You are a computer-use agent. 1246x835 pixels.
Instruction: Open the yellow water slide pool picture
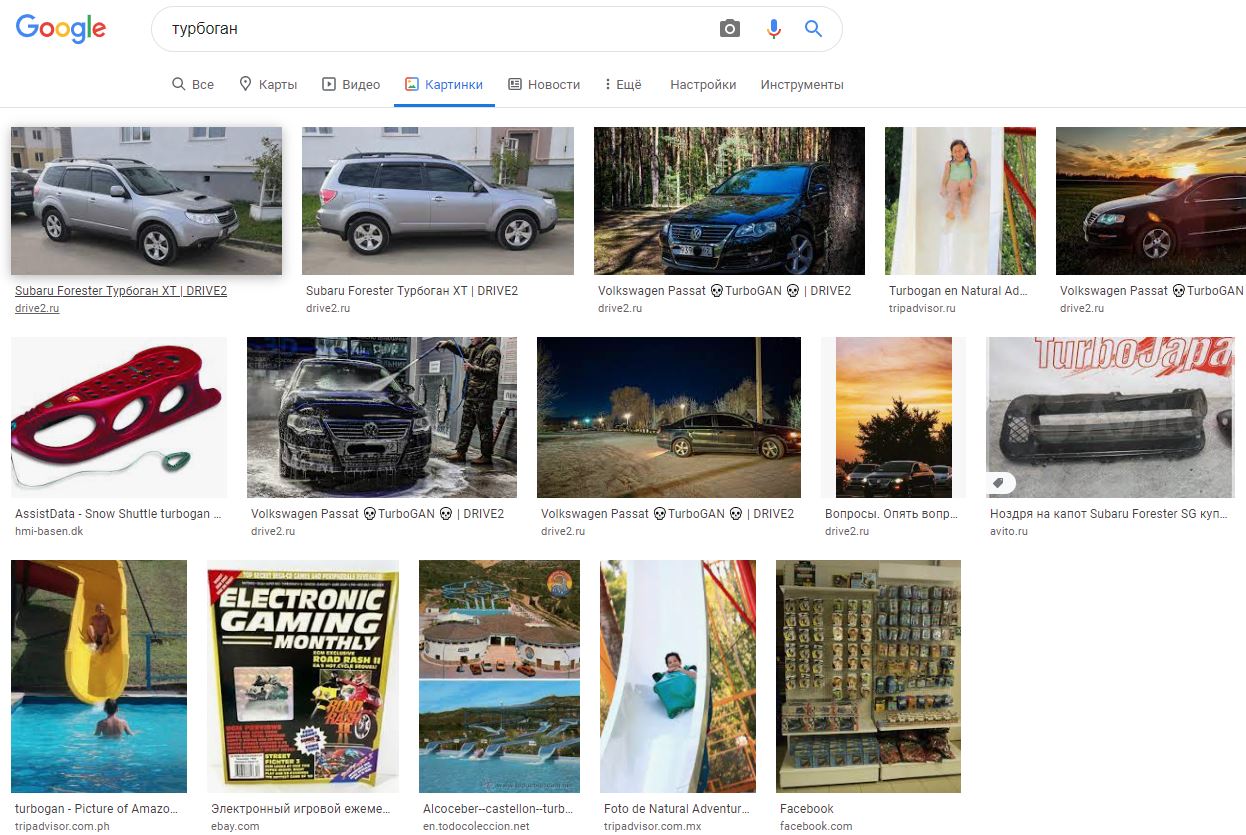point(98,676)
